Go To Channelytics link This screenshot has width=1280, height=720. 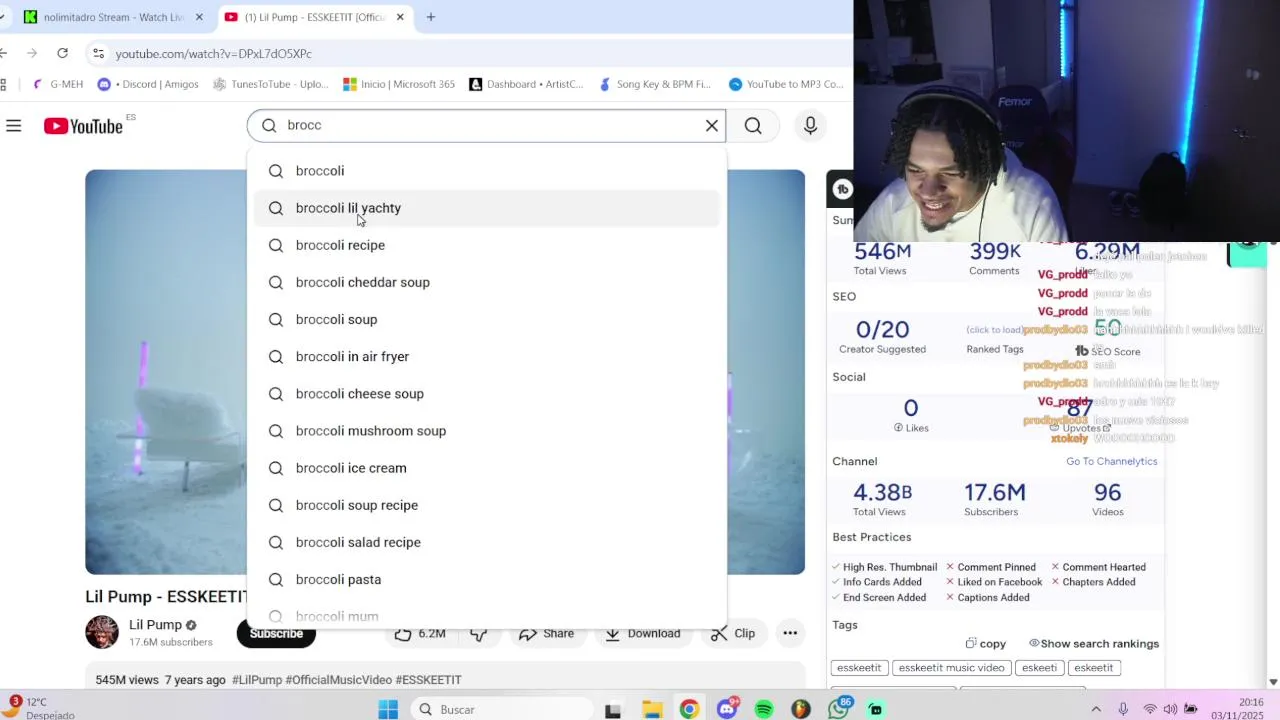1111,461
